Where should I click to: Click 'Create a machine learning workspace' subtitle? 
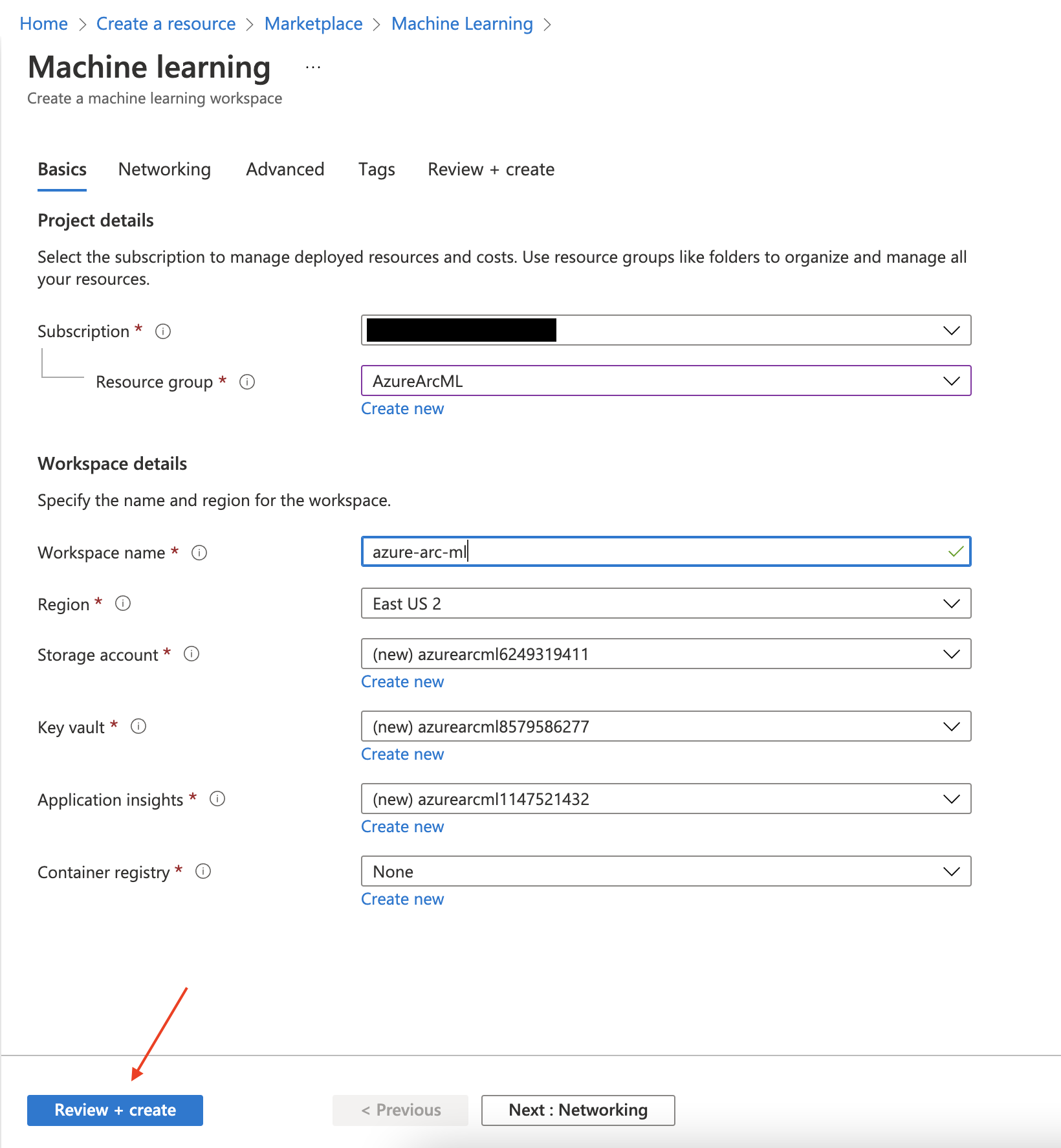[155, 98]
